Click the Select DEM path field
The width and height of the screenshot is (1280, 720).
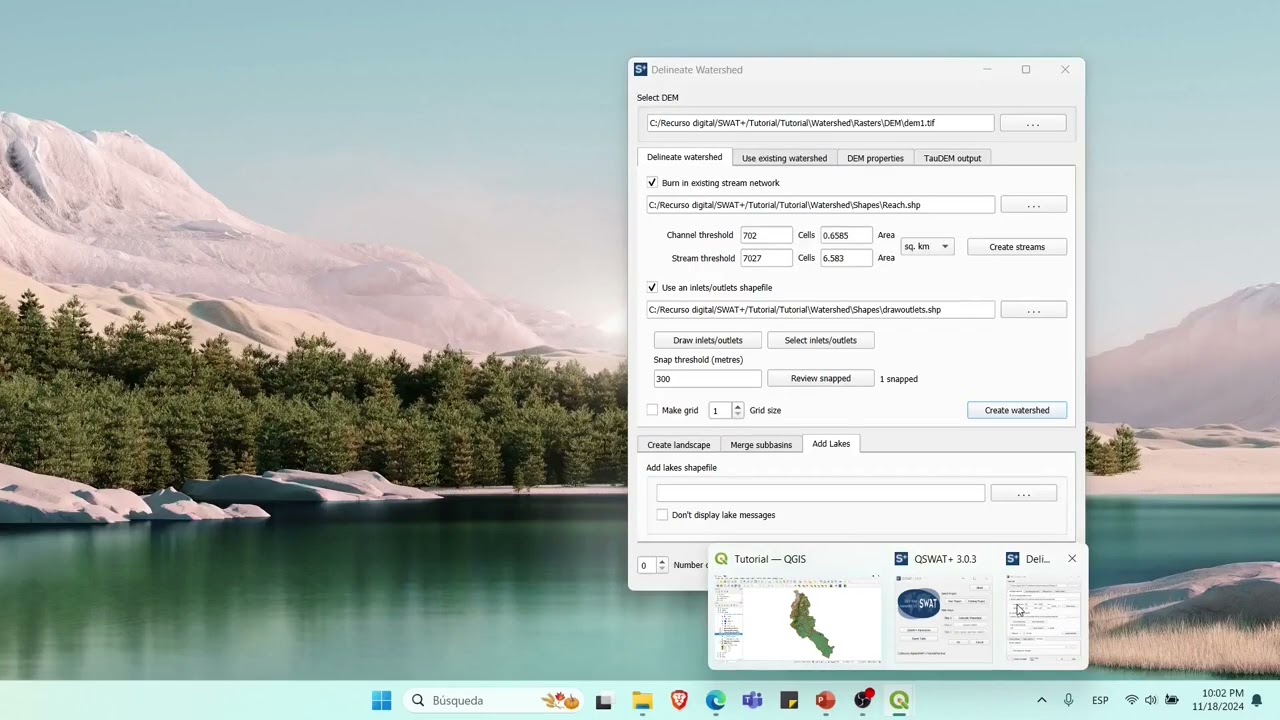coord(820,123)
